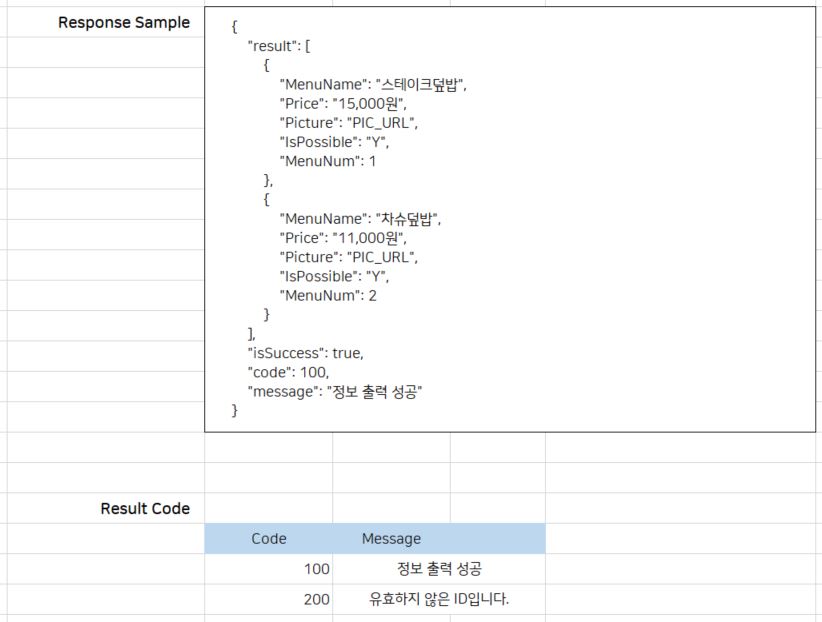The width and height of the screenshot is (822, 622).
Task: Select the table cell with code 200
Action: pyautogui.click(x=316, y=601)
